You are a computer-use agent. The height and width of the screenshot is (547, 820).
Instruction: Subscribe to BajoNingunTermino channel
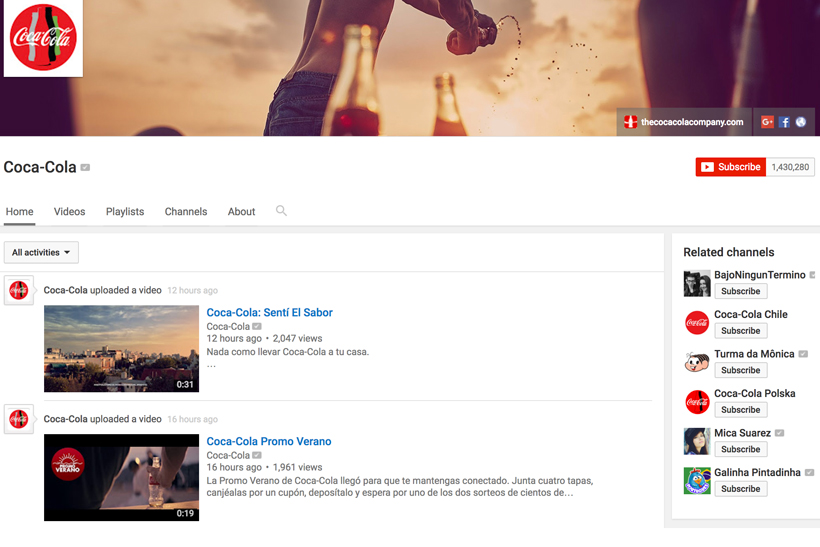(740, 291)
